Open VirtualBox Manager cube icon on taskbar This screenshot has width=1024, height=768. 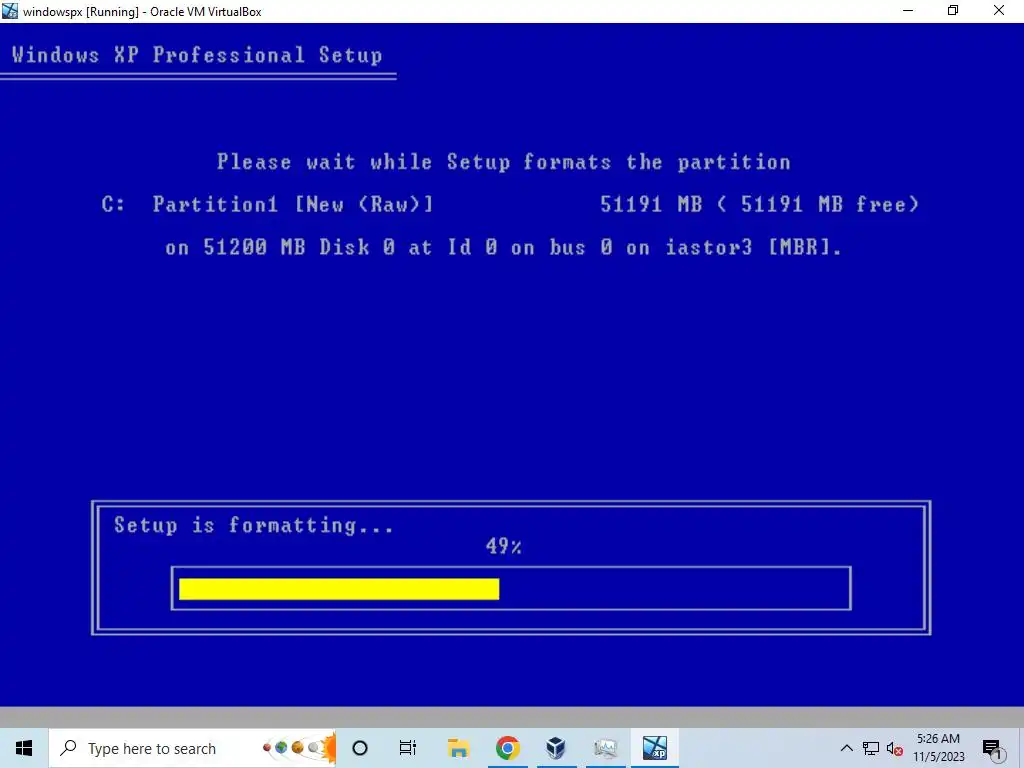tap(556, 748)
